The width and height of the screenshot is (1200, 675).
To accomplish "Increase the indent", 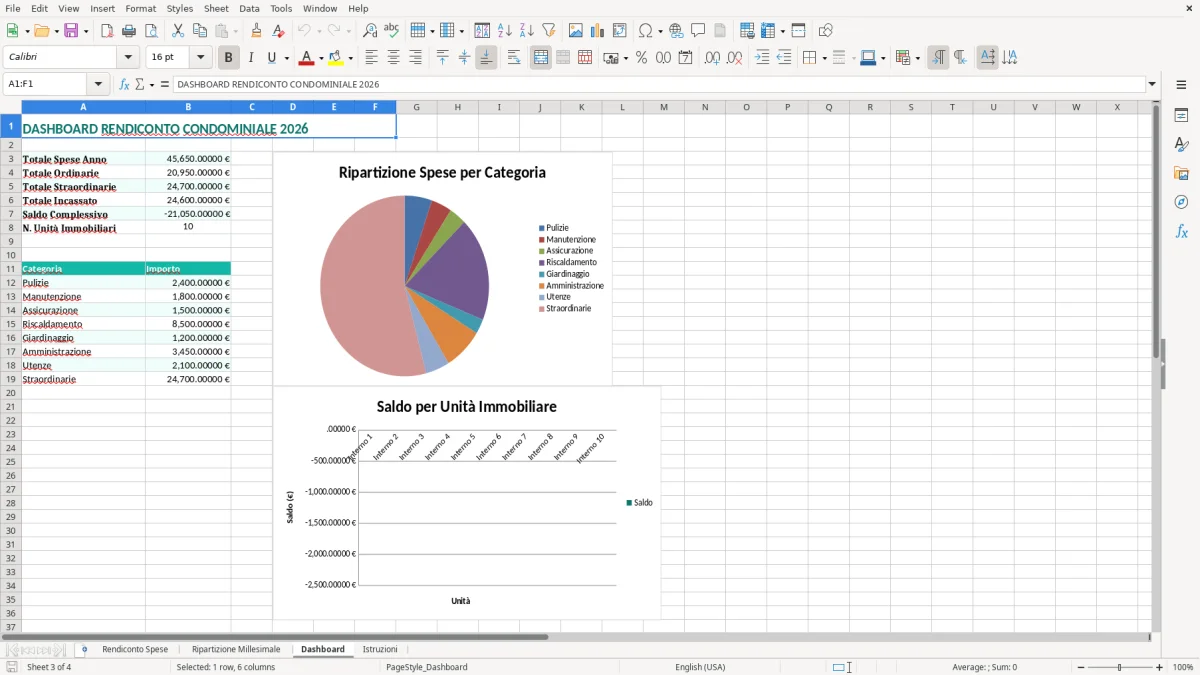I will pos(762,58).
